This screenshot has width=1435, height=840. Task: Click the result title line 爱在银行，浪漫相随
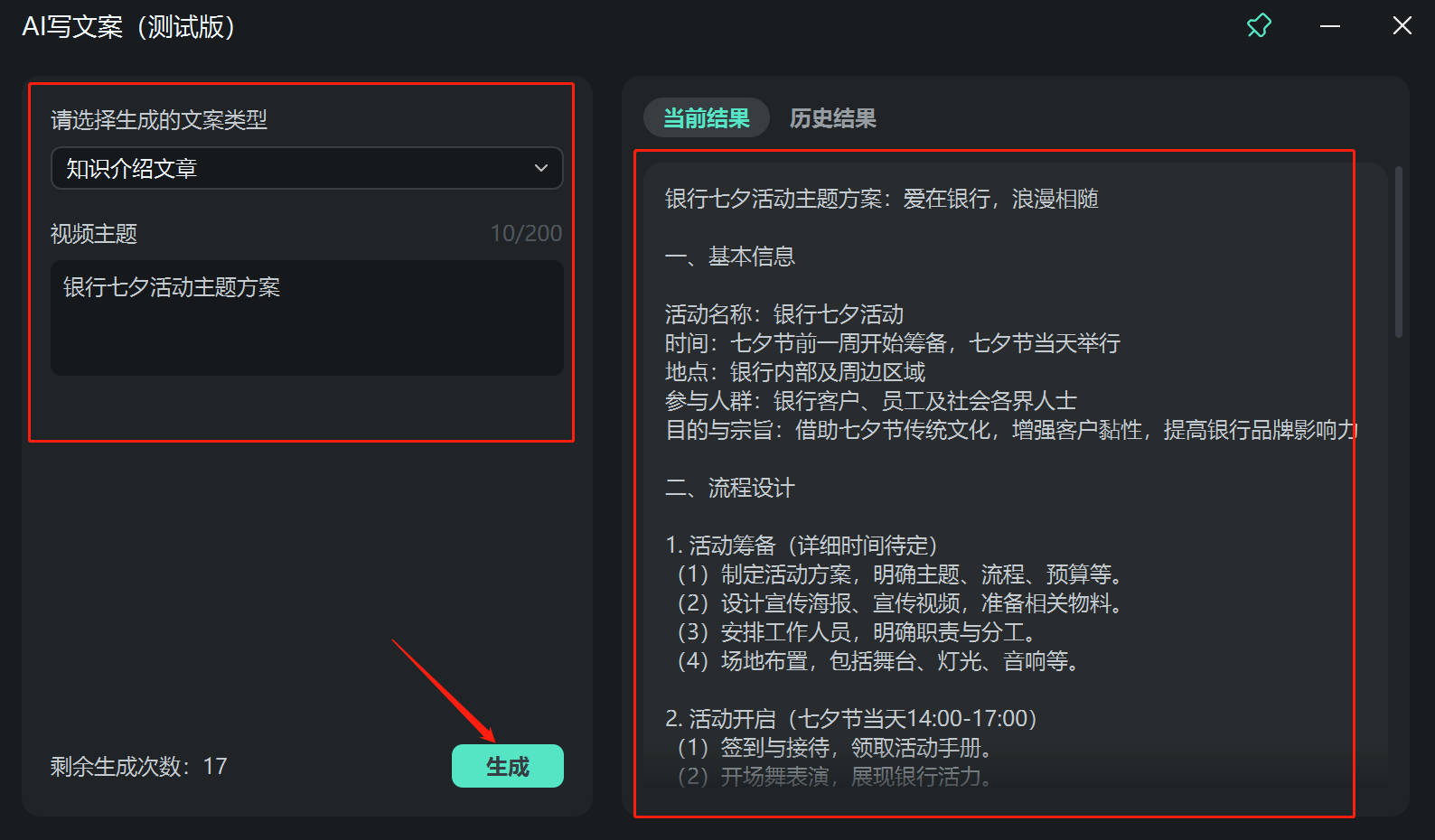pyautogui.click(x=881, y=199)
